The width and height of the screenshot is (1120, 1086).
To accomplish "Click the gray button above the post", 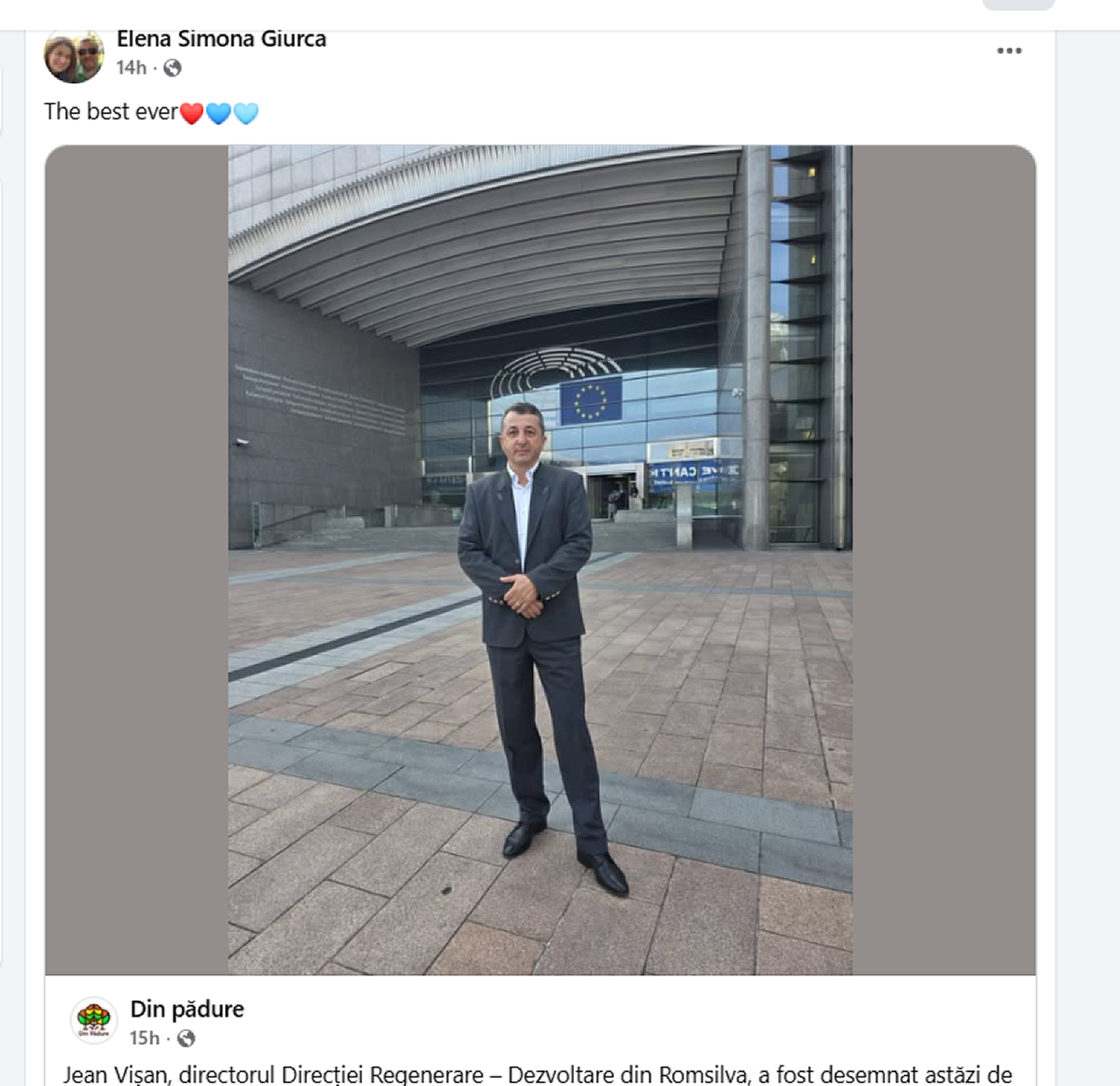I will (x=1018, y=5).
